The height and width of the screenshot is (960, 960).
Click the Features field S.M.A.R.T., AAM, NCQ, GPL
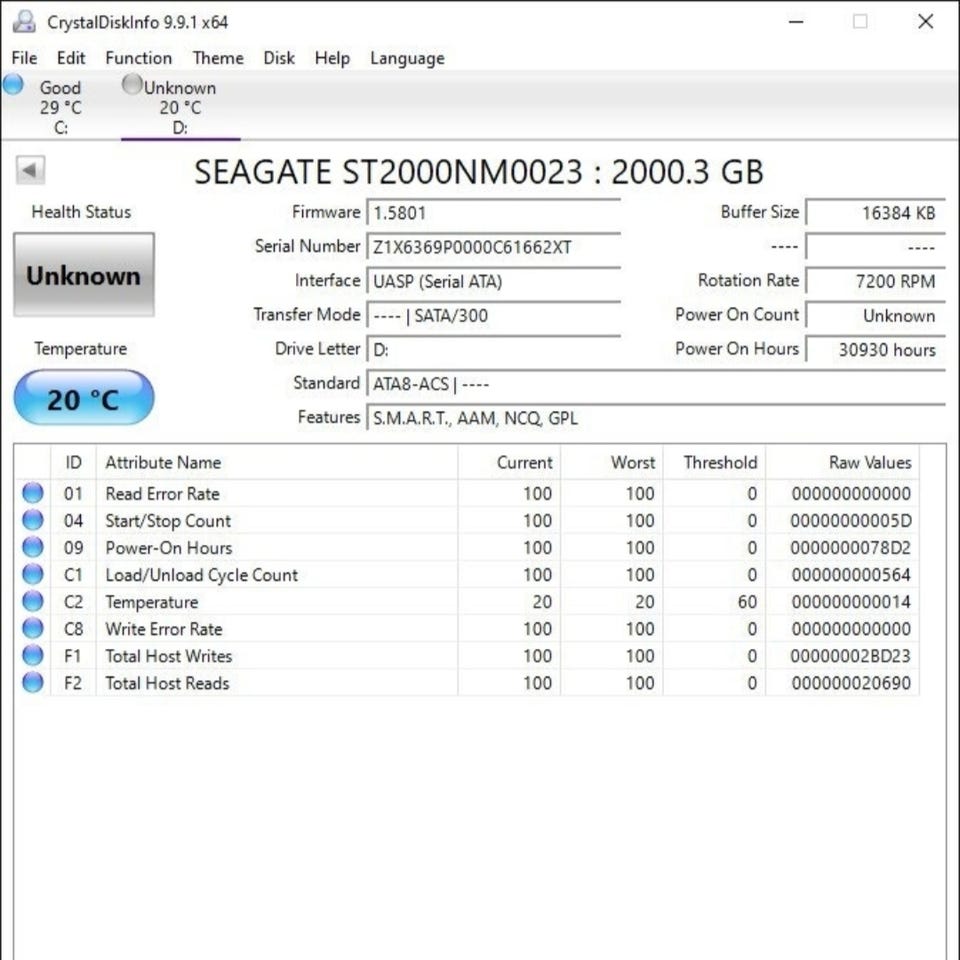[x=656, y=419]
